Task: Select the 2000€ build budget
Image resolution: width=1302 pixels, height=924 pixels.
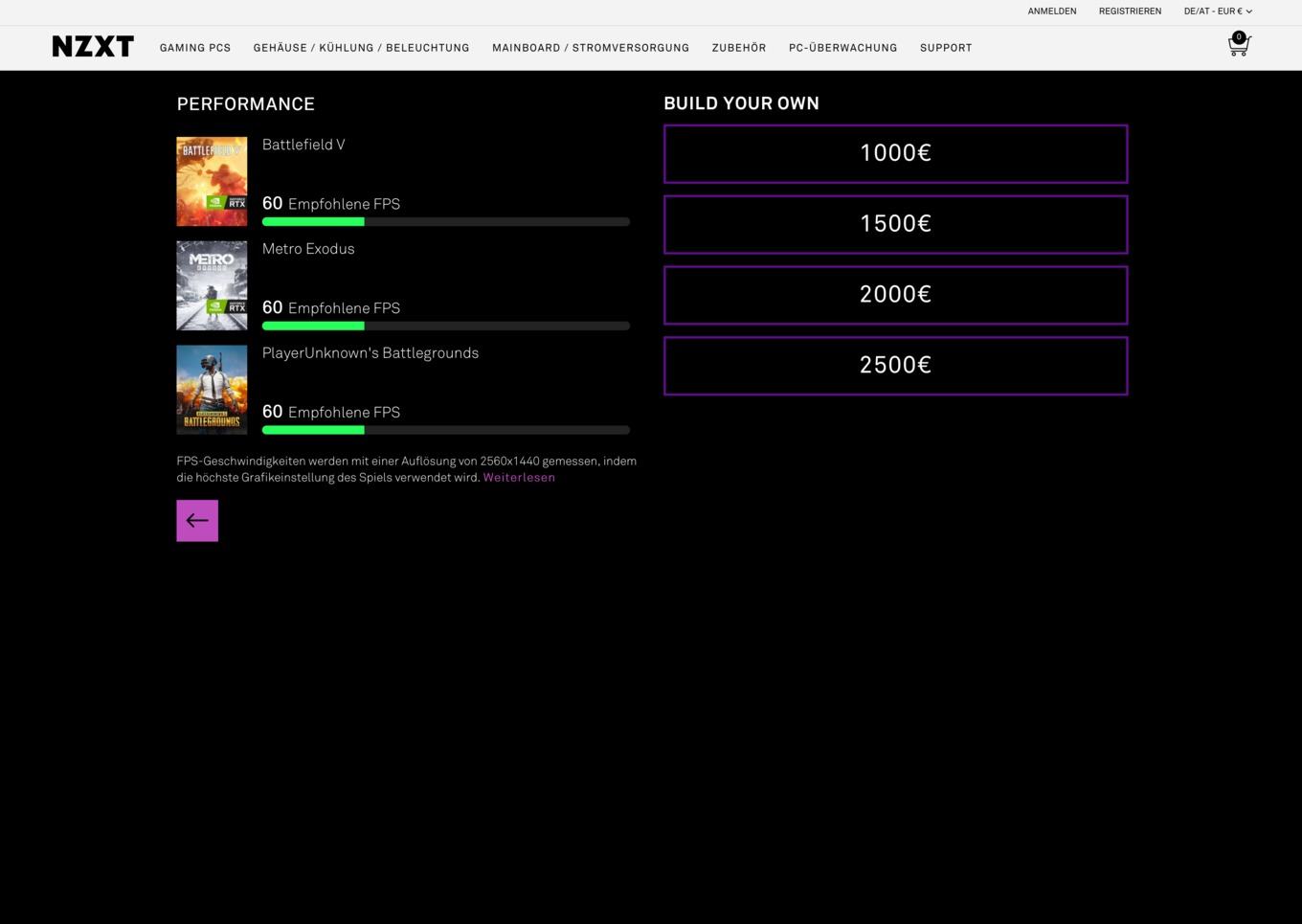Action: pyautogui.click(x=895, y=295)
